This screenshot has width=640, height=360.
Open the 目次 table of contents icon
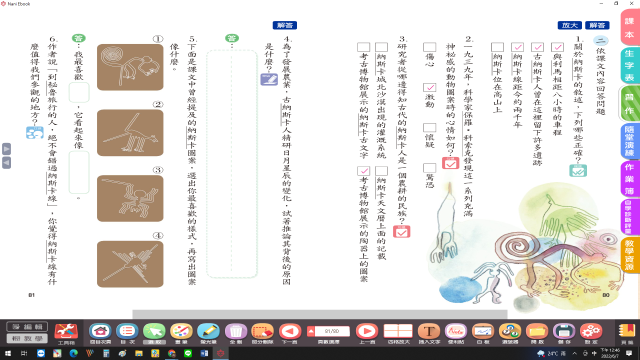[x=127, y=331]
